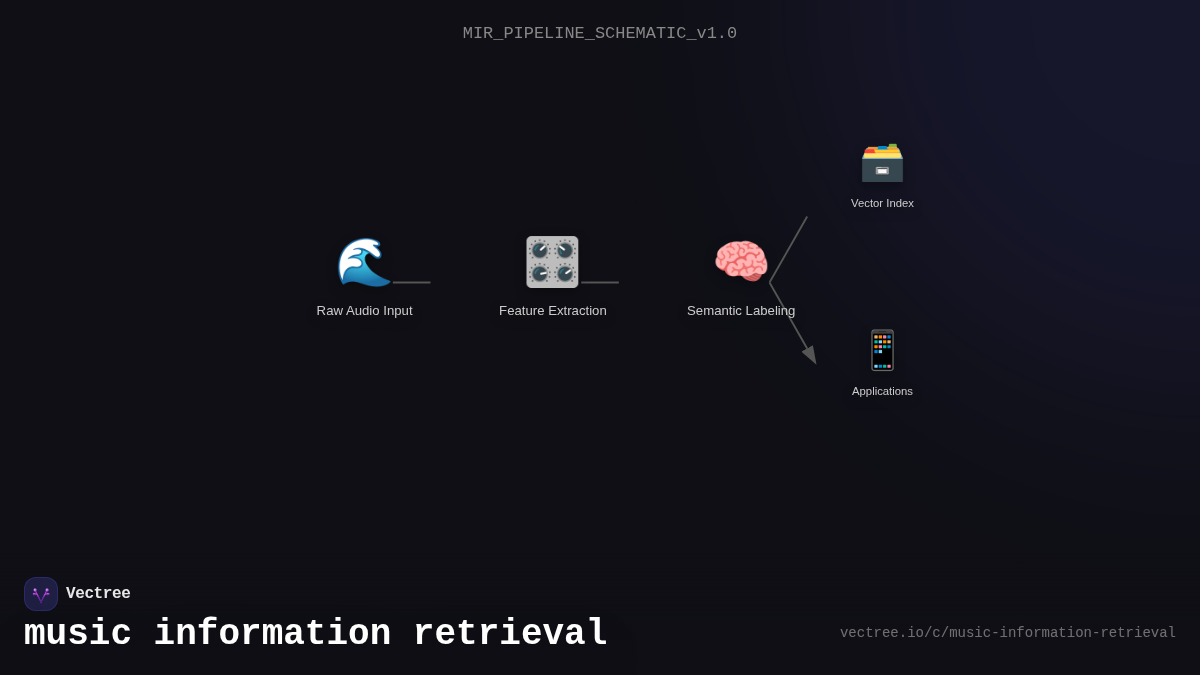Image resolution: width=1200 pixels, height=675 pixels.
Task: Click the music information retrieval heading
Action: (x=315, y=633)
